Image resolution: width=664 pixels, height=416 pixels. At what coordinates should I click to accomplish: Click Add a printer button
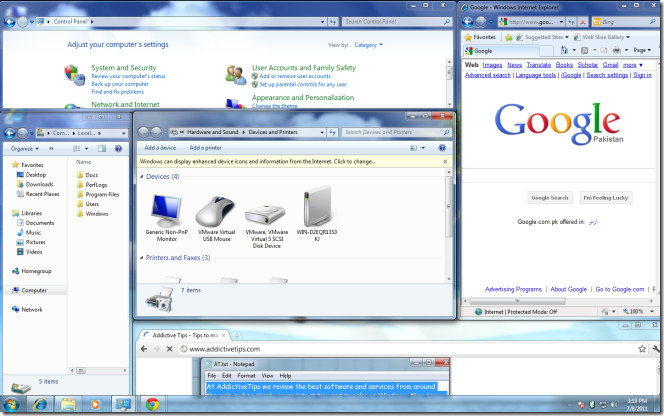pyautogui.click(x=205, y=148)
